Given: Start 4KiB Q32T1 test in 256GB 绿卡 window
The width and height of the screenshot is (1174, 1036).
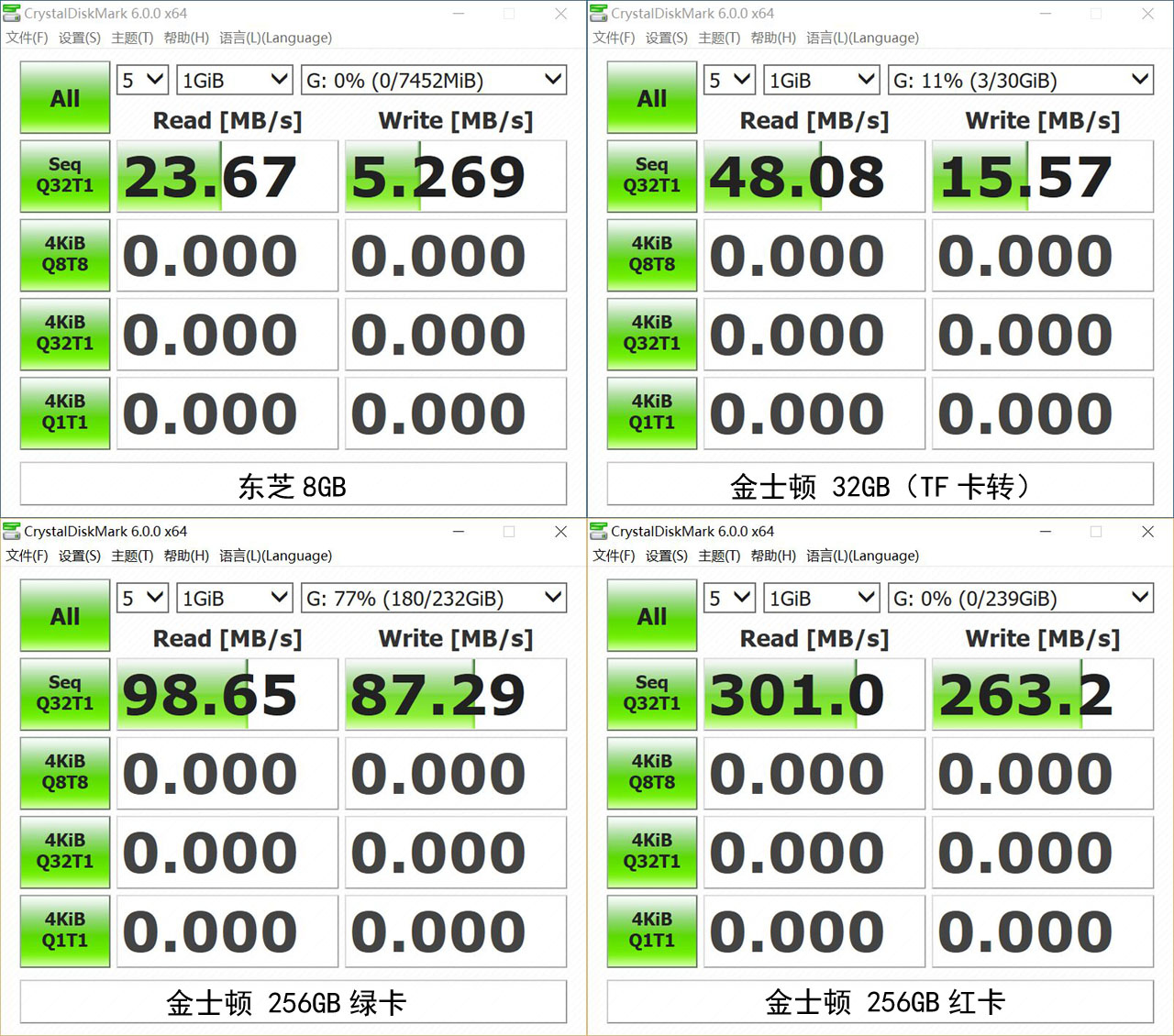Looking at the screenshot, I should (65, 852).
